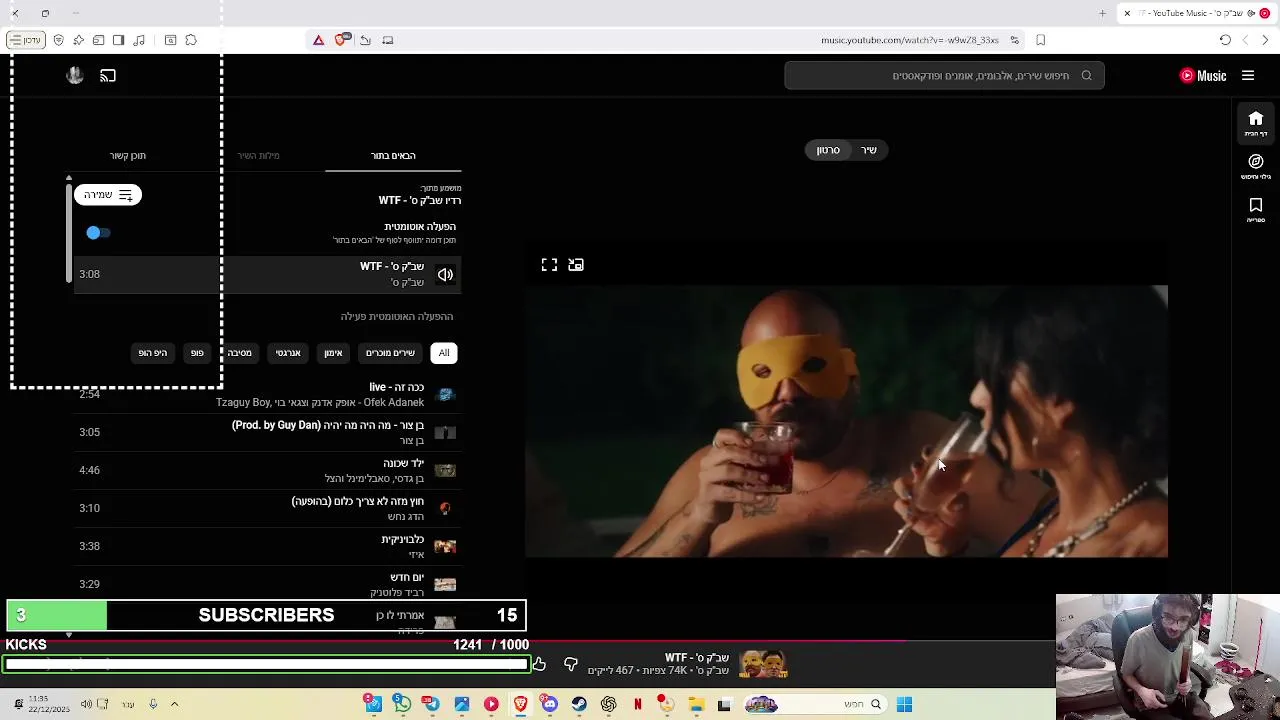The width and height of the screenshot is (1280, 720).
Task: Open a new browser tab
Action: coord(1102,13)
